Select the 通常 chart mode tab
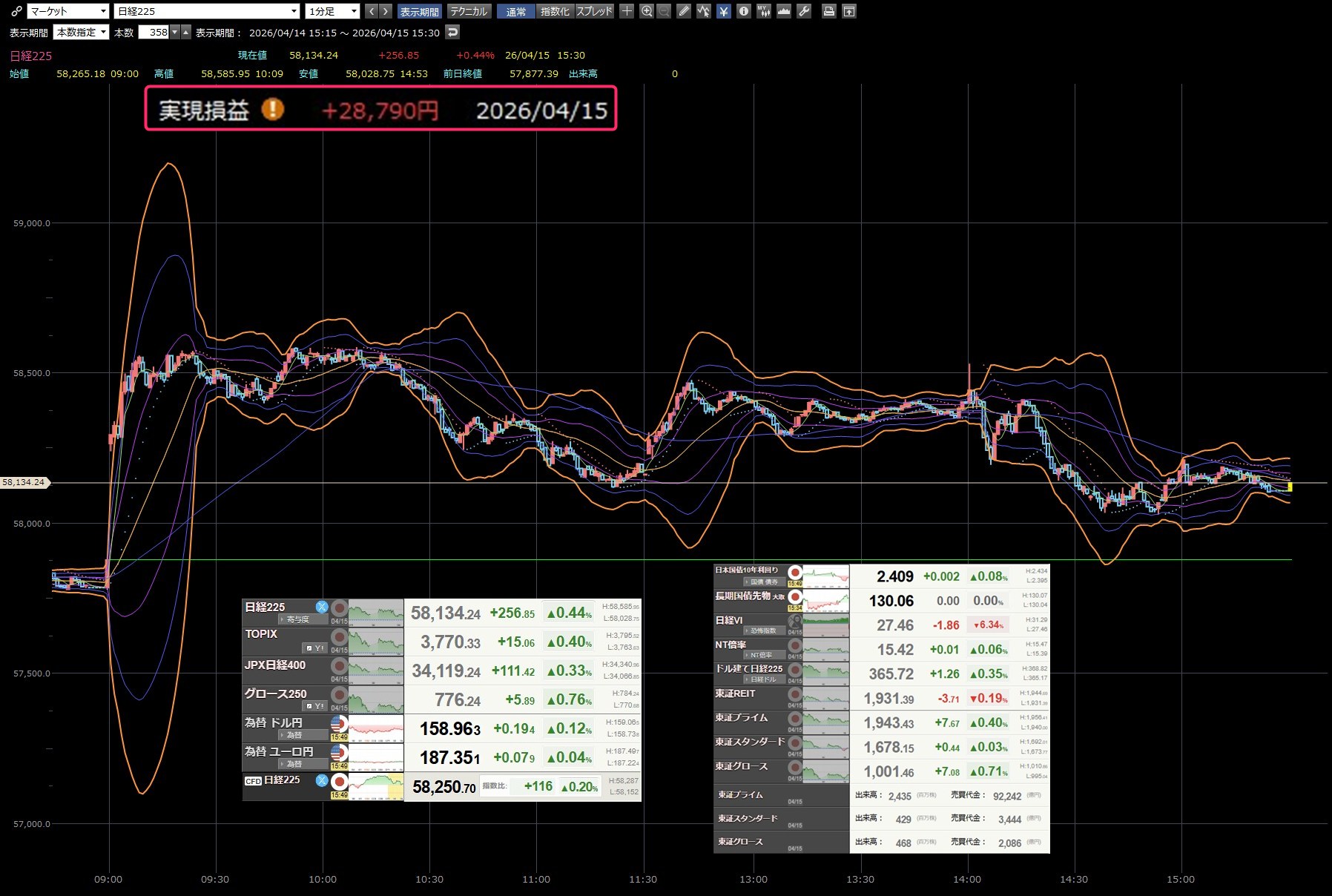This screenshot has width=1332, height=896. point(516,11)
